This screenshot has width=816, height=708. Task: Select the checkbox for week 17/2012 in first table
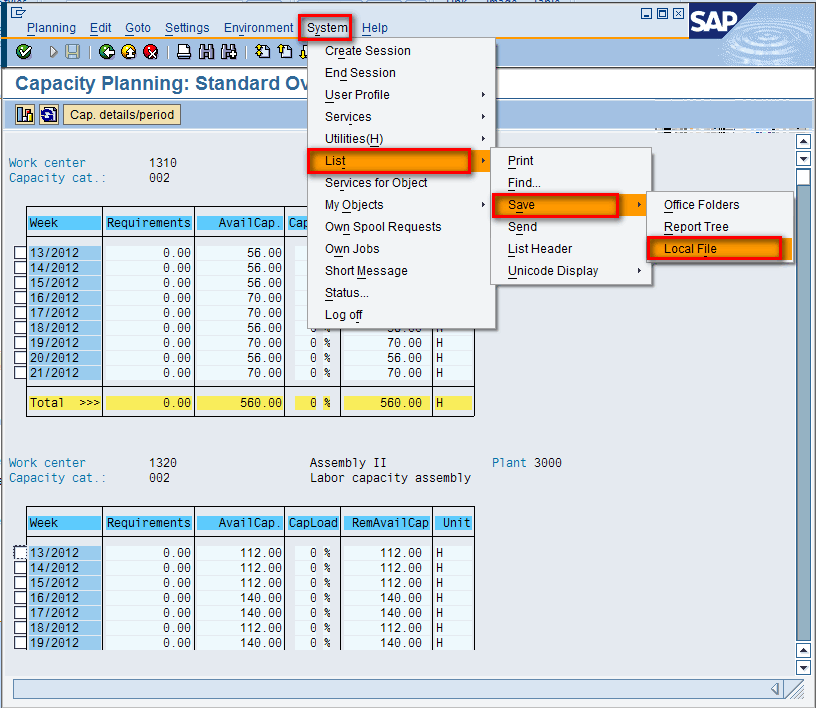pos(21,313)
